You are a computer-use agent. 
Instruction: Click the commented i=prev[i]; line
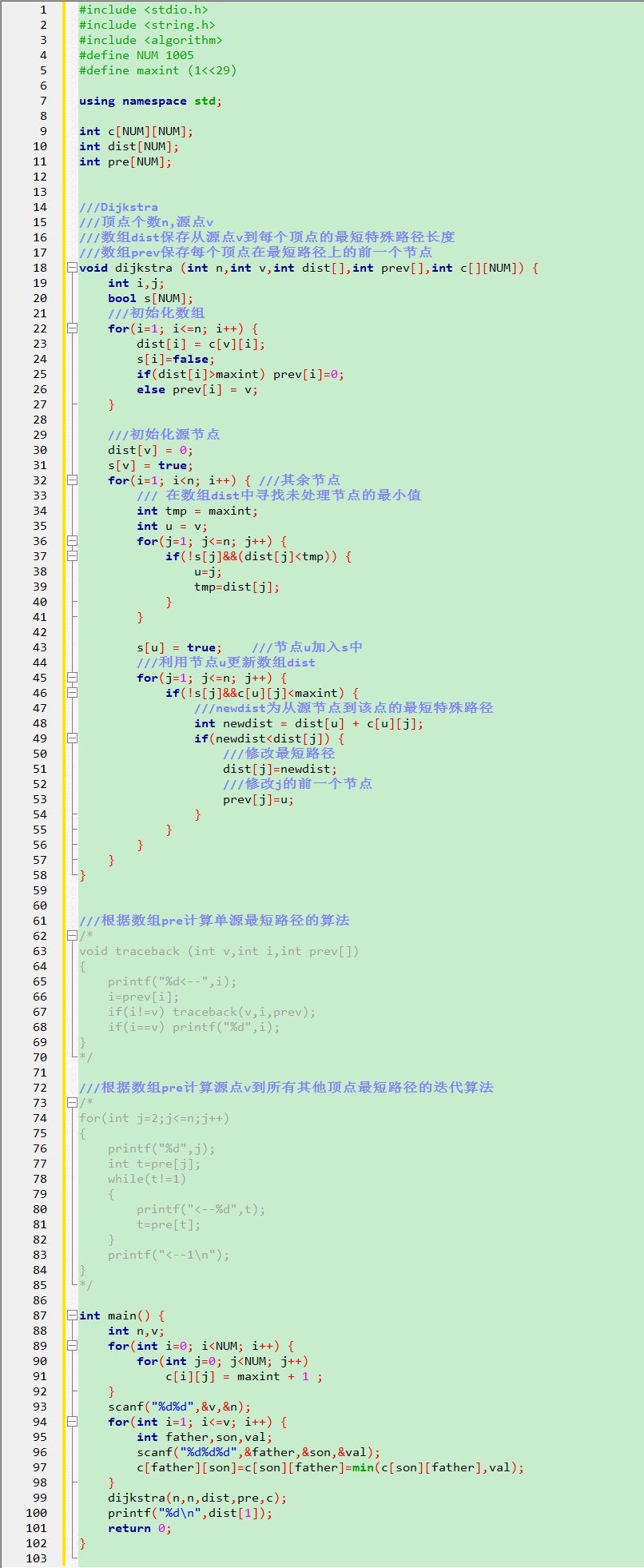(x=144, y=997)
